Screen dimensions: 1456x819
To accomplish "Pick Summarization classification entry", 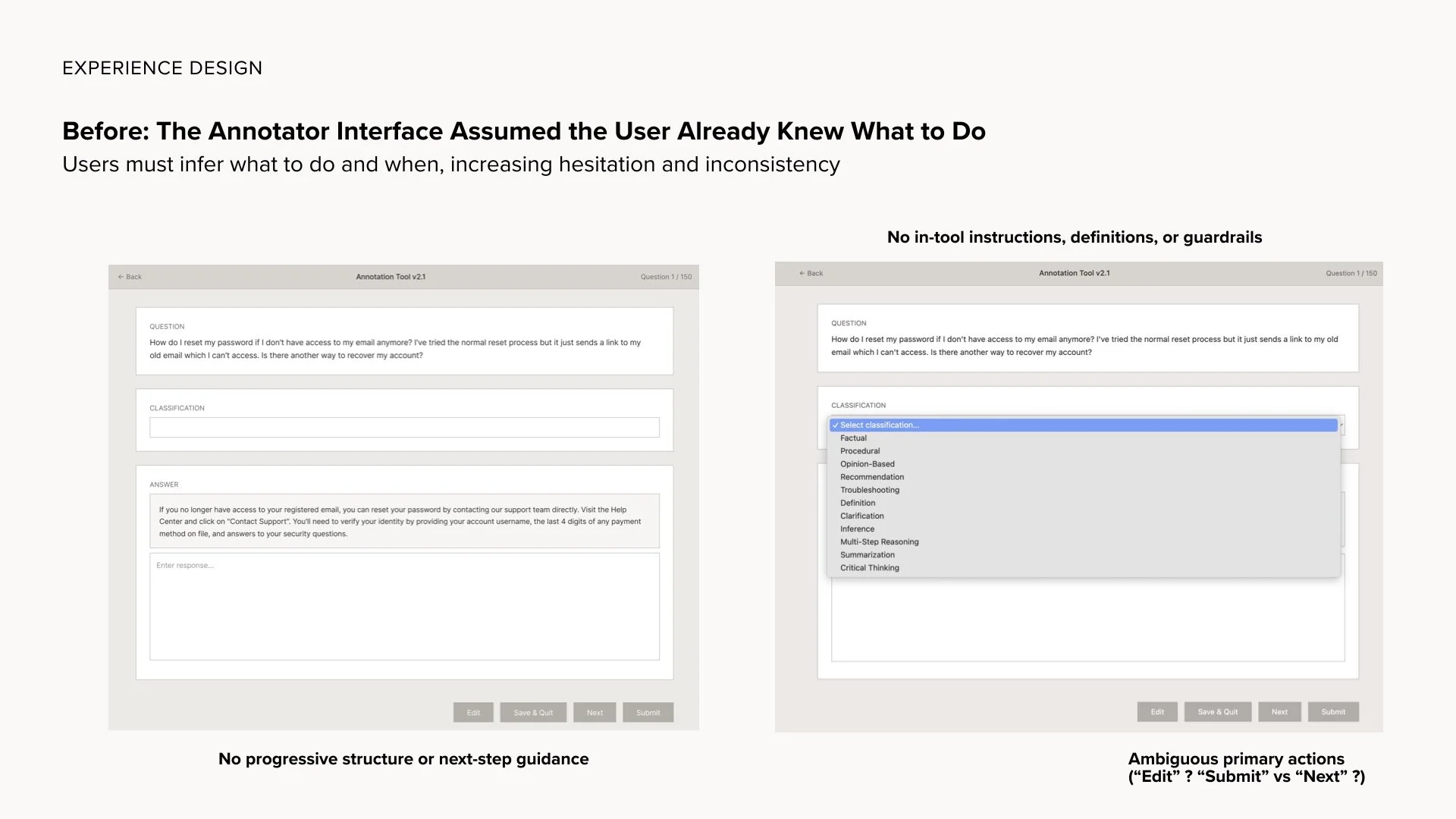I will click(x=867, y=555).
